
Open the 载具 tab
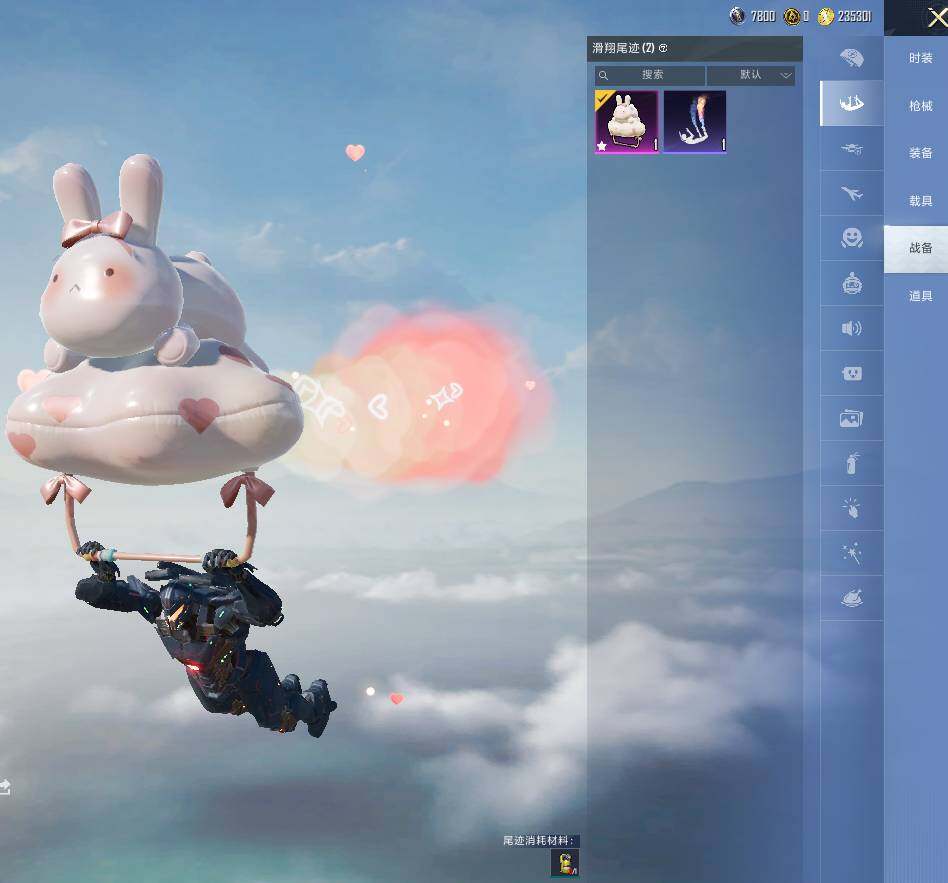click(x=920, y=201)
